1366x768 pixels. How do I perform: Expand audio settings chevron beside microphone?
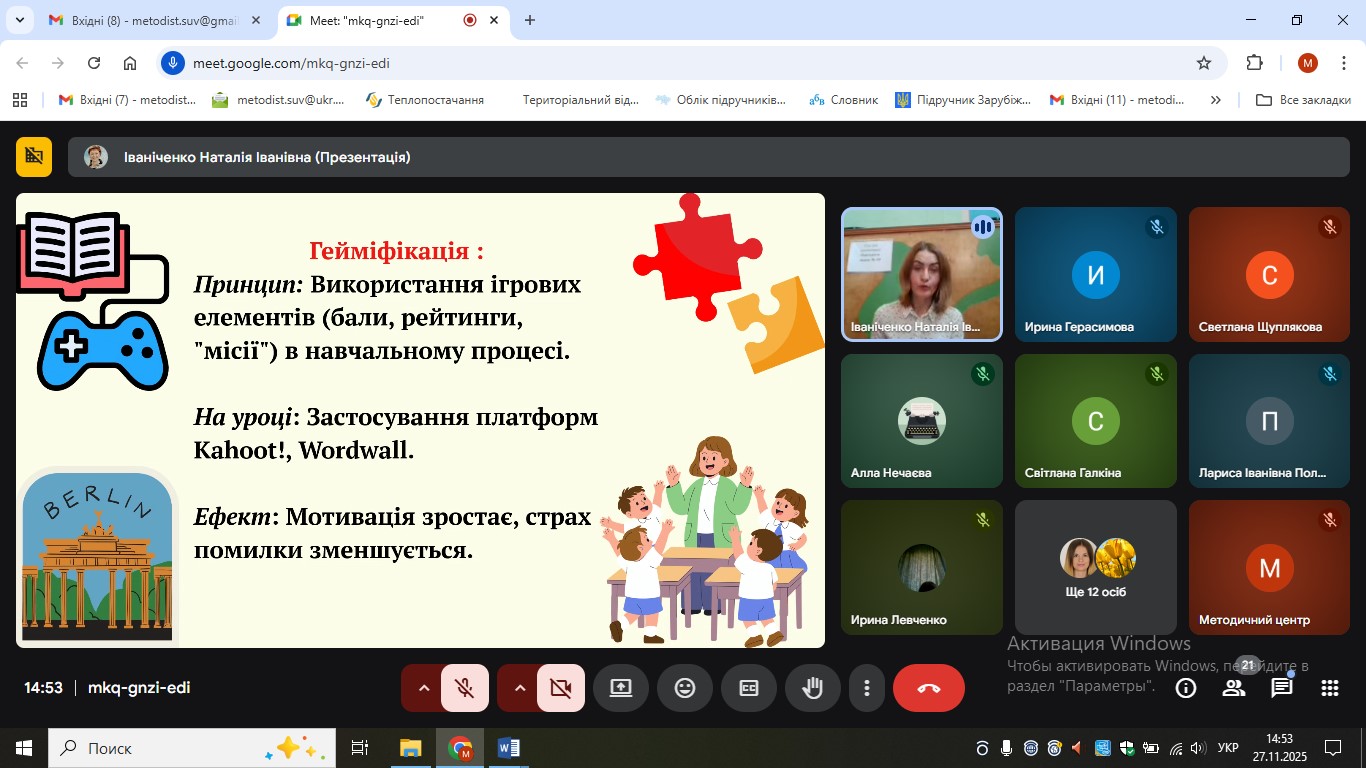click(x=423, y=688)
